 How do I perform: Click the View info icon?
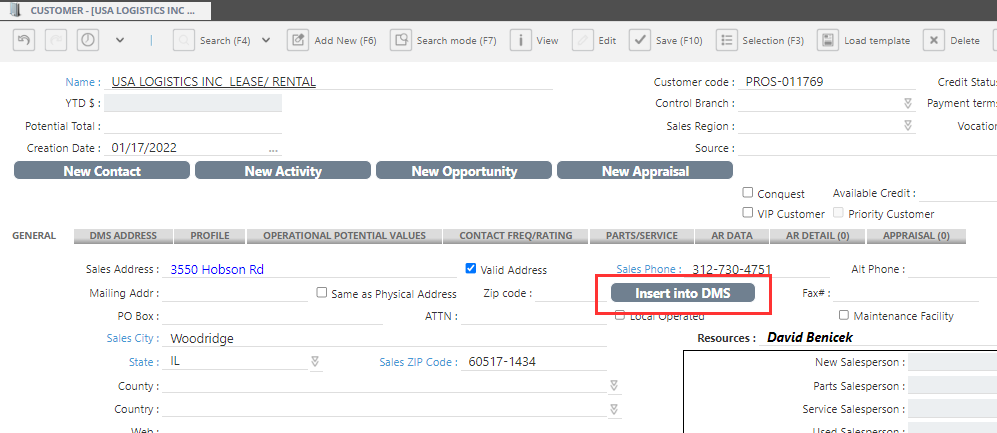click(521, 40)
